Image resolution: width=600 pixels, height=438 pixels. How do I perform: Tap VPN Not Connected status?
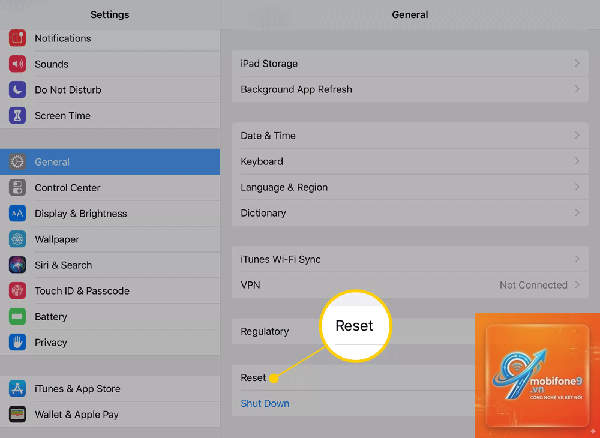point(533,285)
